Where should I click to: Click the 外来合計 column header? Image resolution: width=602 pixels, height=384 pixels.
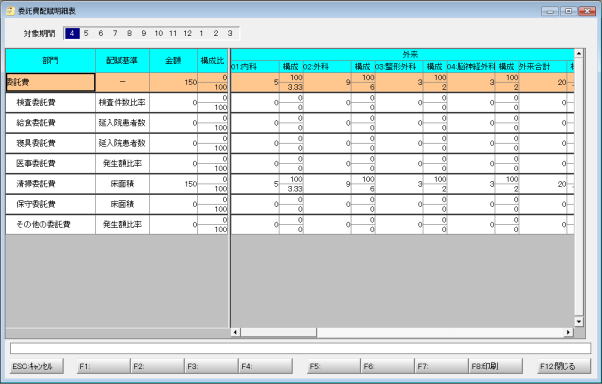point(543,67)
